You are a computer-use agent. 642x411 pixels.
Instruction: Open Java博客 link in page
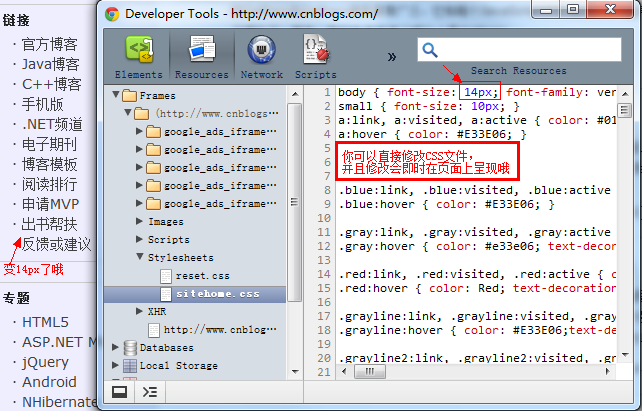click(x=50, y=65)
